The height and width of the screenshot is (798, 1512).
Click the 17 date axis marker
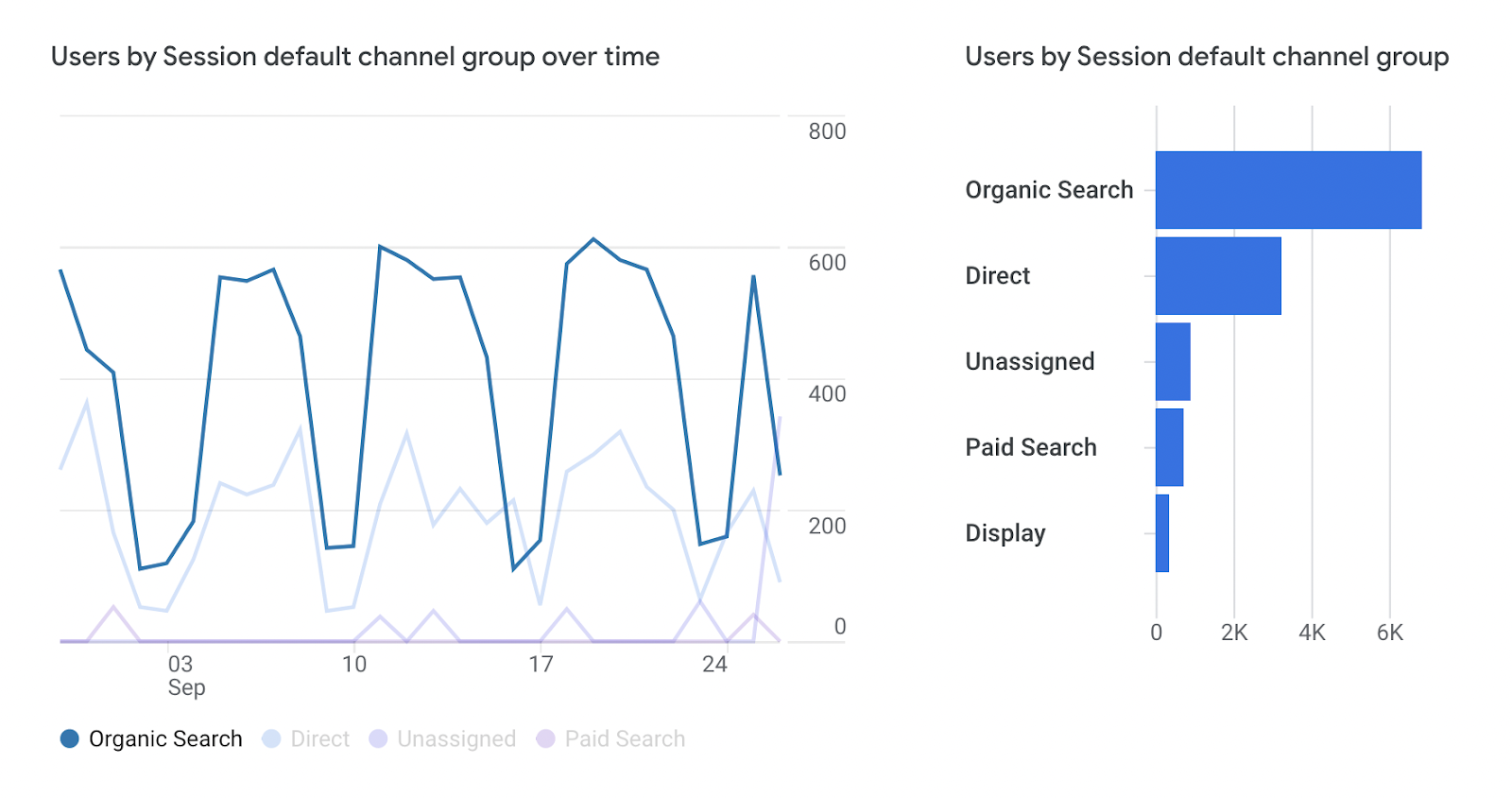click(541, 665)
